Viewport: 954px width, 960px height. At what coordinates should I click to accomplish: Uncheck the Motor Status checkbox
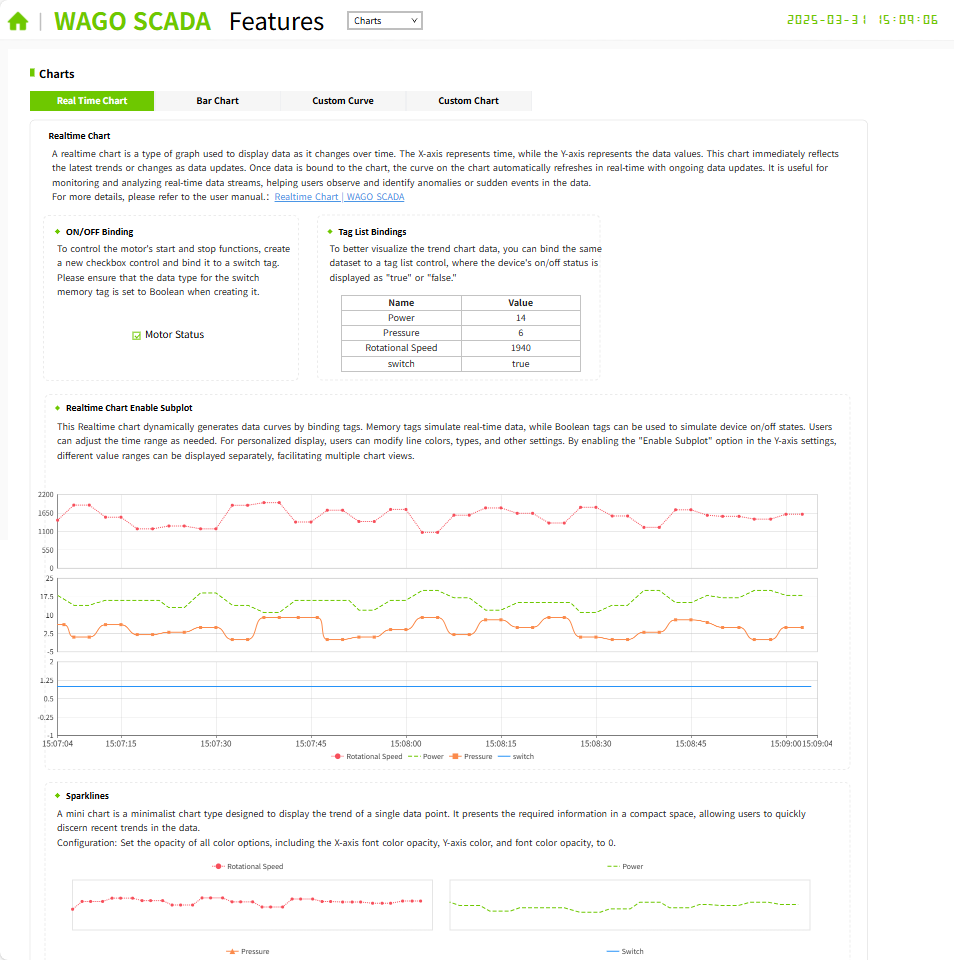click(137, 336)
